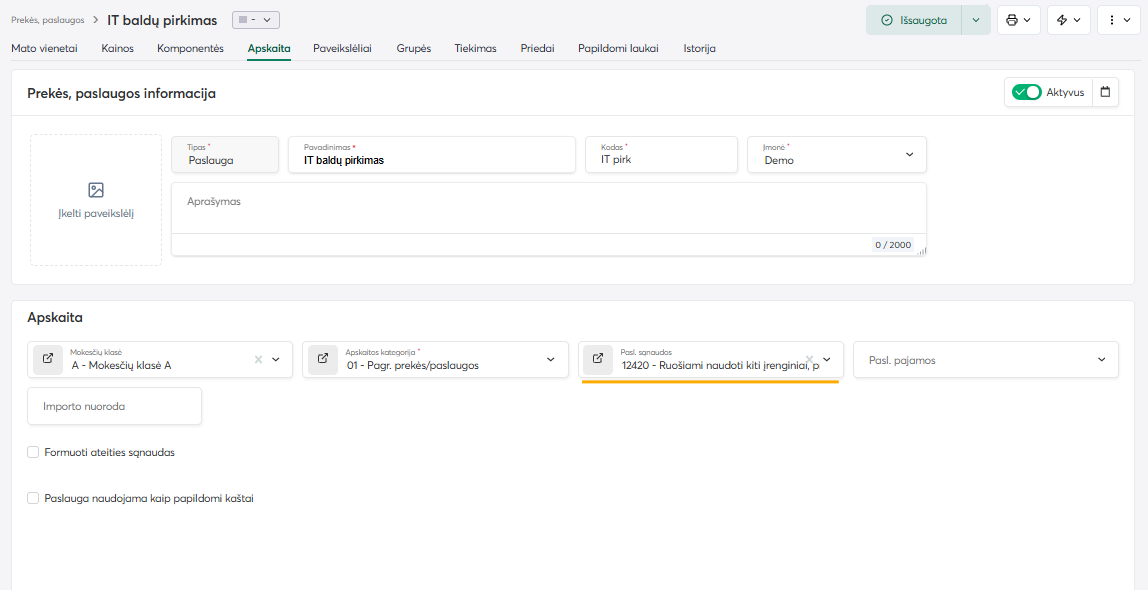This screenshot has width=1148, height=590.
Task: Open the printer icon menu
Action: 1019,20
